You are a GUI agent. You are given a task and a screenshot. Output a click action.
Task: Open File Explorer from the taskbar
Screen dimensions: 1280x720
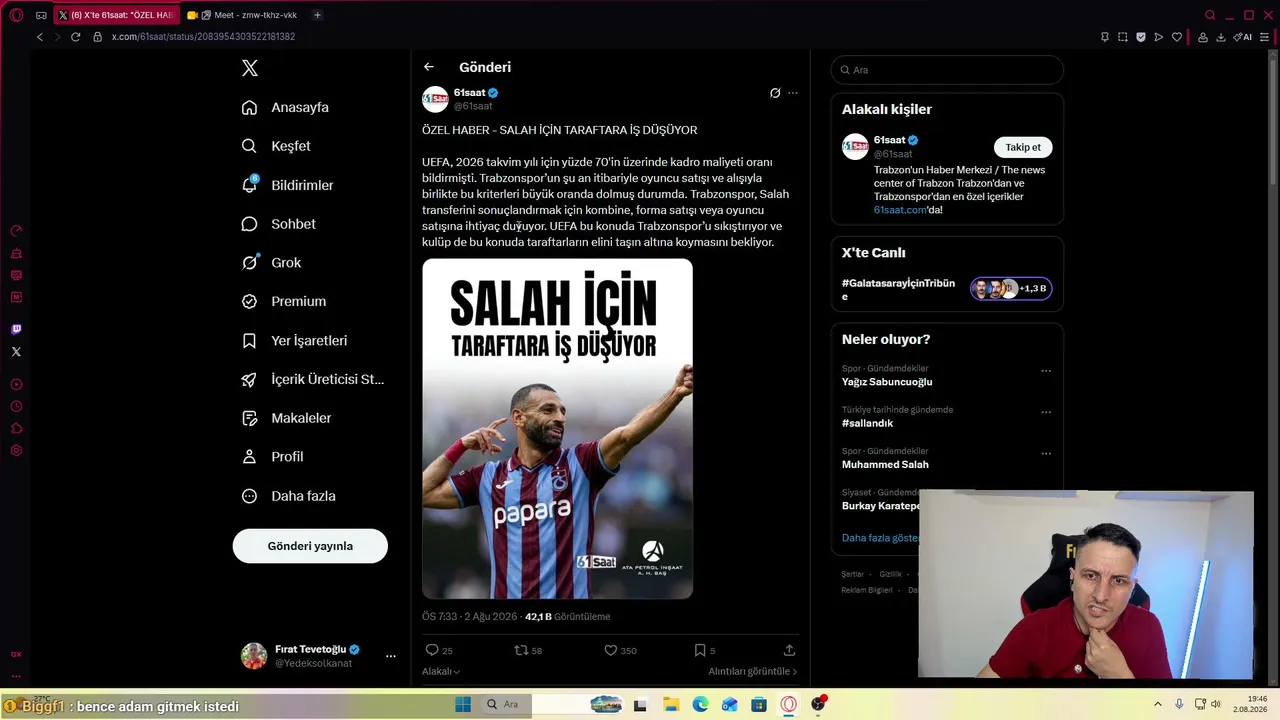click(670, 704)
